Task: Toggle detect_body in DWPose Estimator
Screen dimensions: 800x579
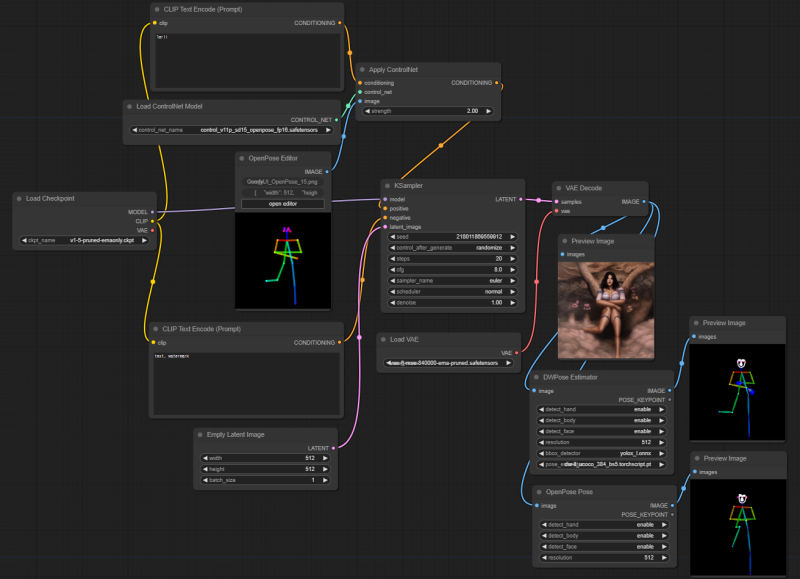Action: tap(602, 420)
